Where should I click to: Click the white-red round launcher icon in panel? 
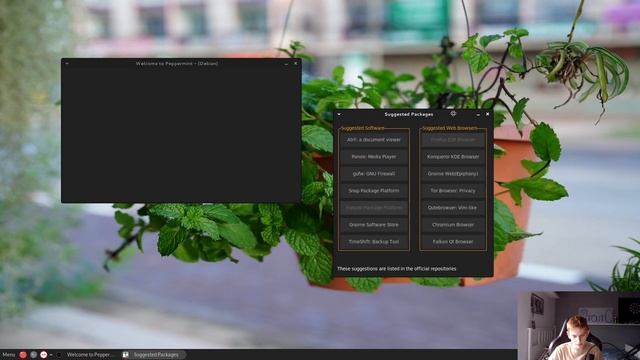[44, 355]
